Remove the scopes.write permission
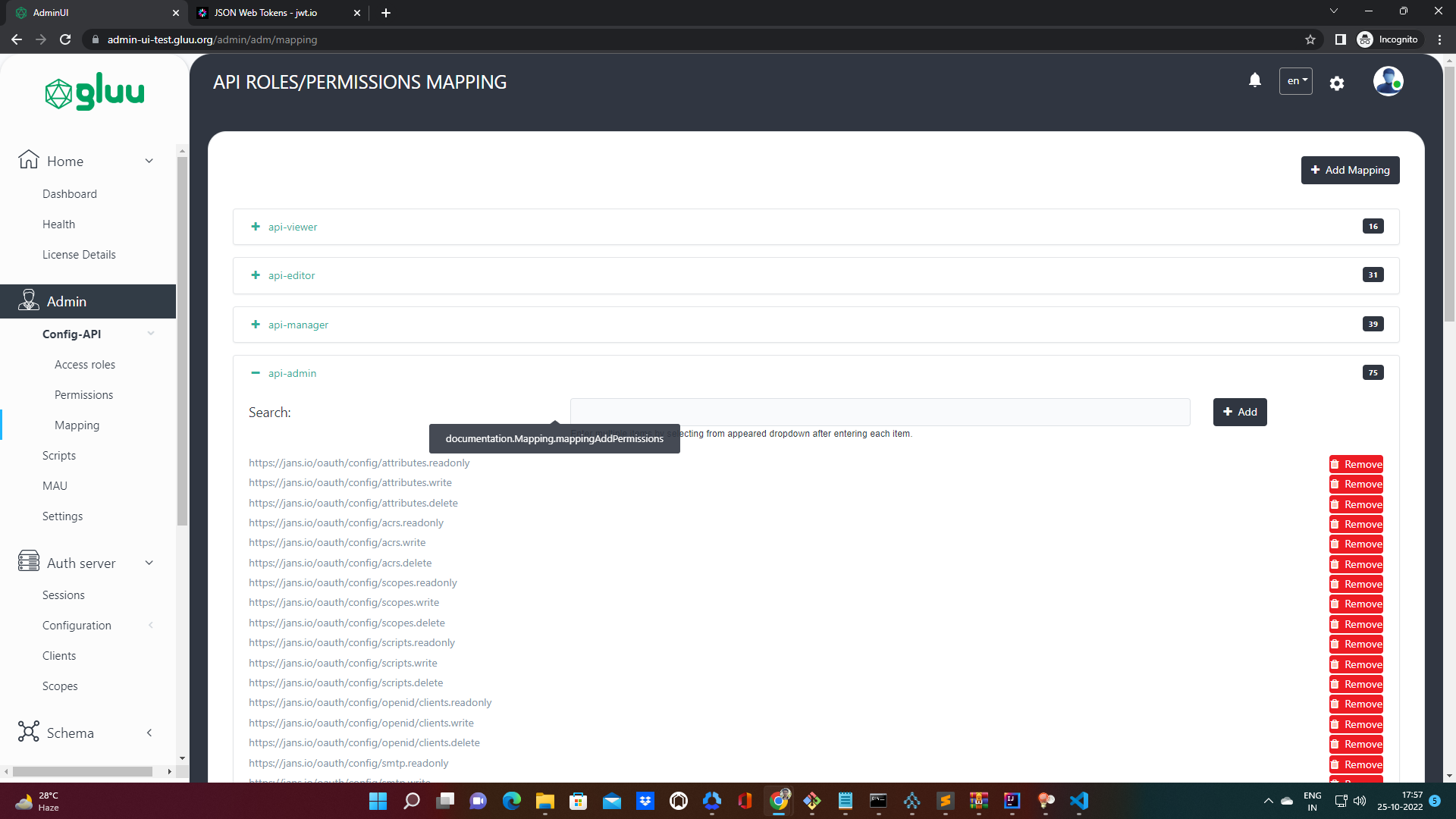 tap(1356, 604)
